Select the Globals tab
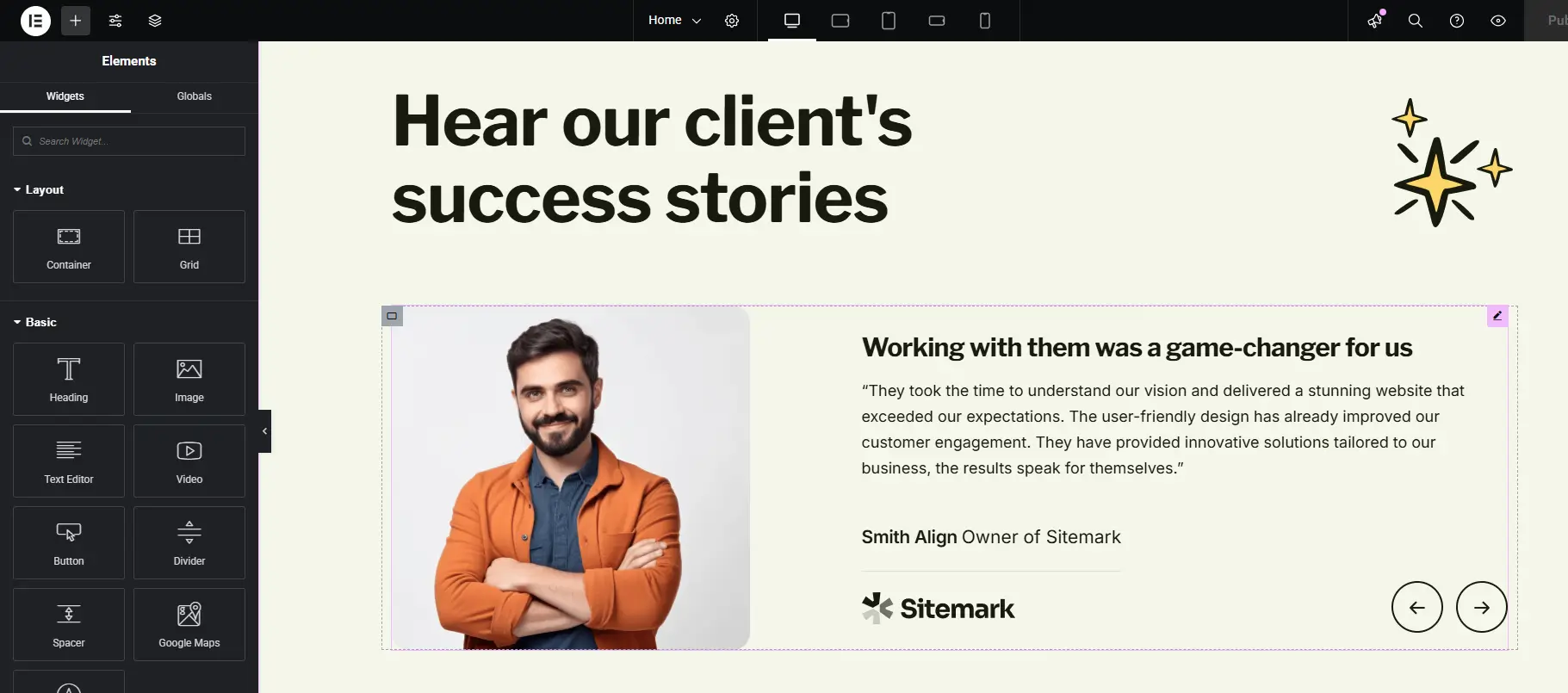The height and width of the screenshot is (693, 1568). [195, 96]
